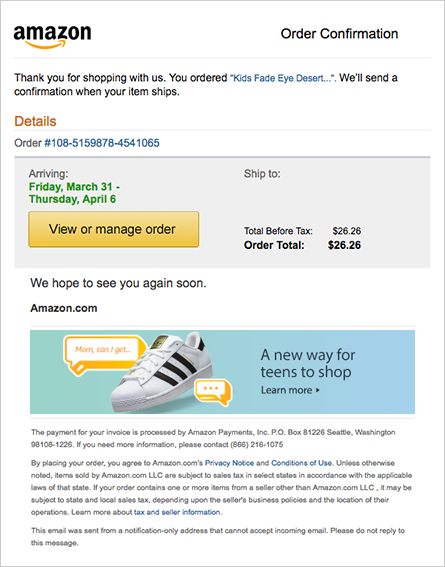Image resolution: width=445 pixels, height=567 pixels.
Task: Click the View or manage order button
Action: coord(114,230)
